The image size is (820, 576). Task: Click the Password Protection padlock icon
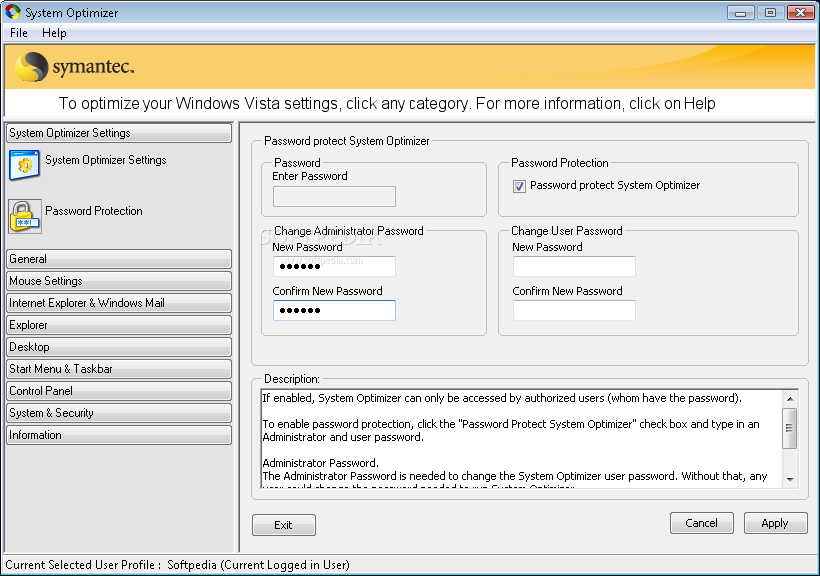pyautogui.click(x=25, y=216)
